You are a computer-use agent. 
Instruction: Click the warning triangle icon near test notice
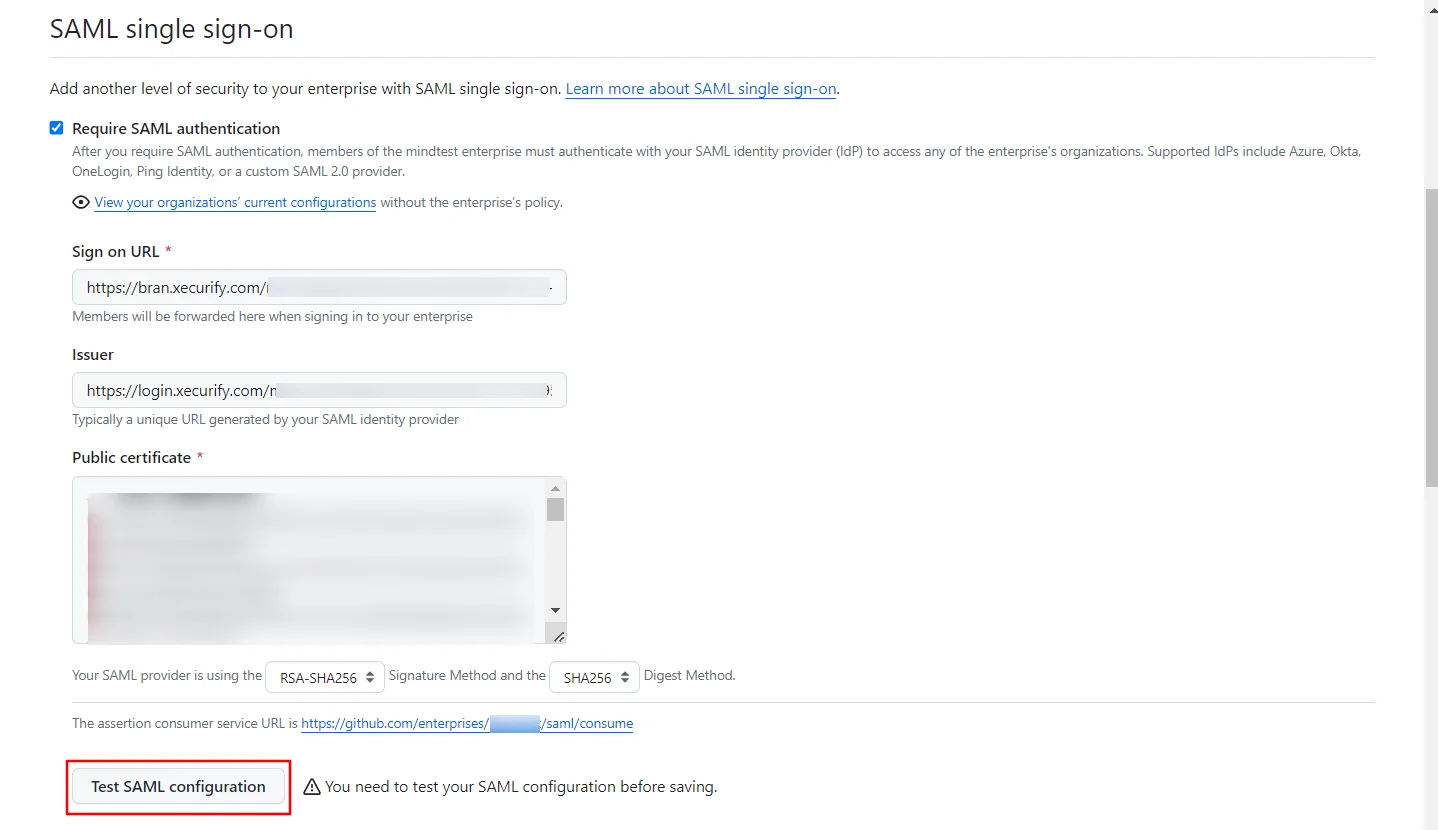tap(312, 787)
